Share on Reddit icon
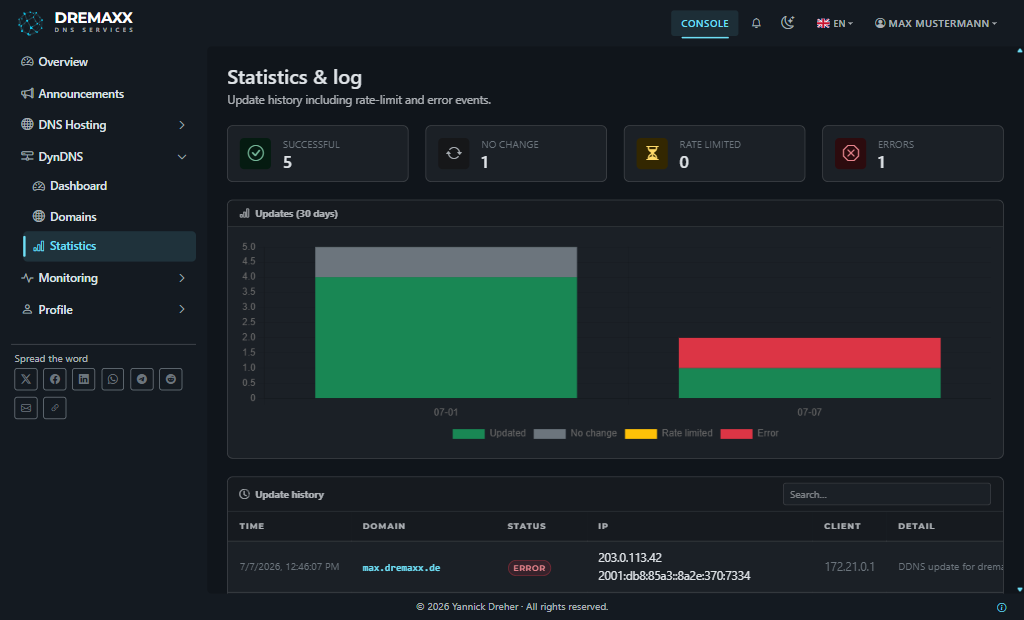 coord(170,379)
